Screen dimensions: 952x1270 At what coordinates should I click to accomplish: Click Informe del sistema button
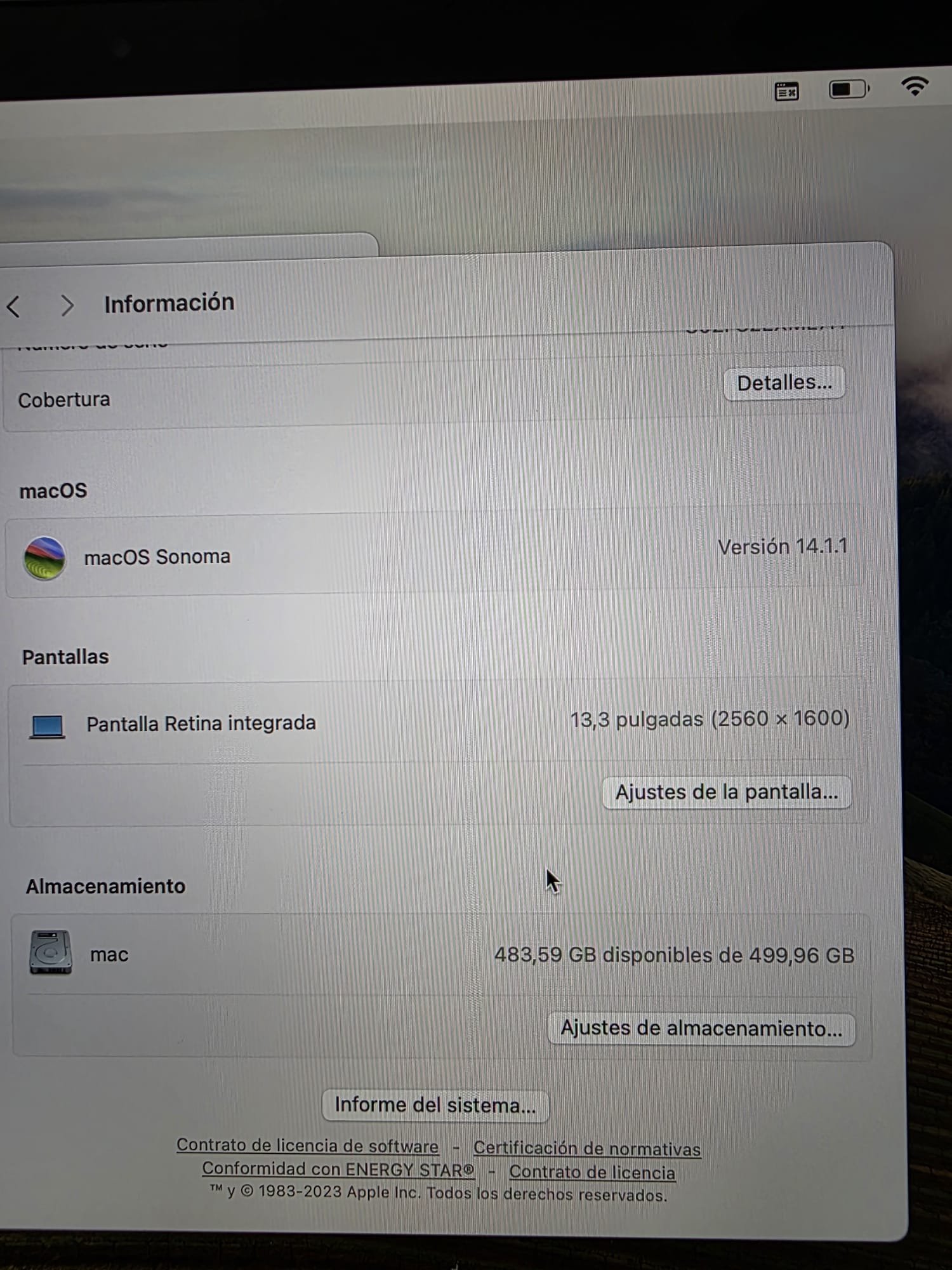coord(435,1106)
